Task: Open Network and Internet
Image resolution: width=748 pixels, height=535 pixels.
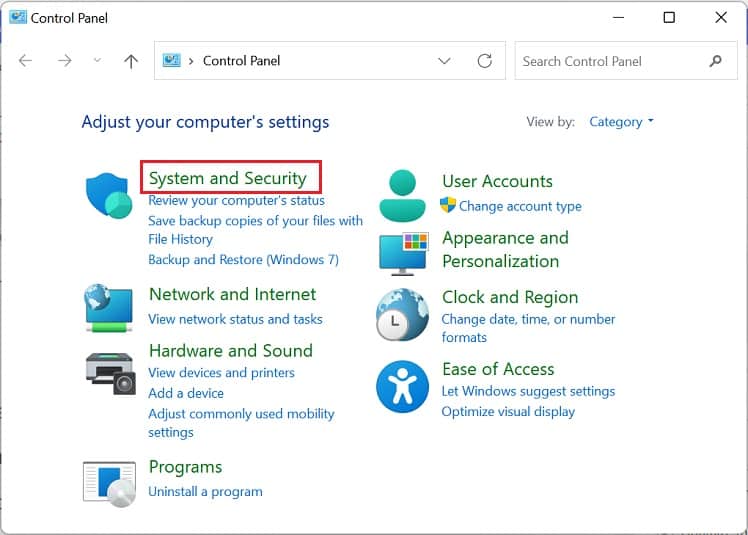Action: coord(232,294)
